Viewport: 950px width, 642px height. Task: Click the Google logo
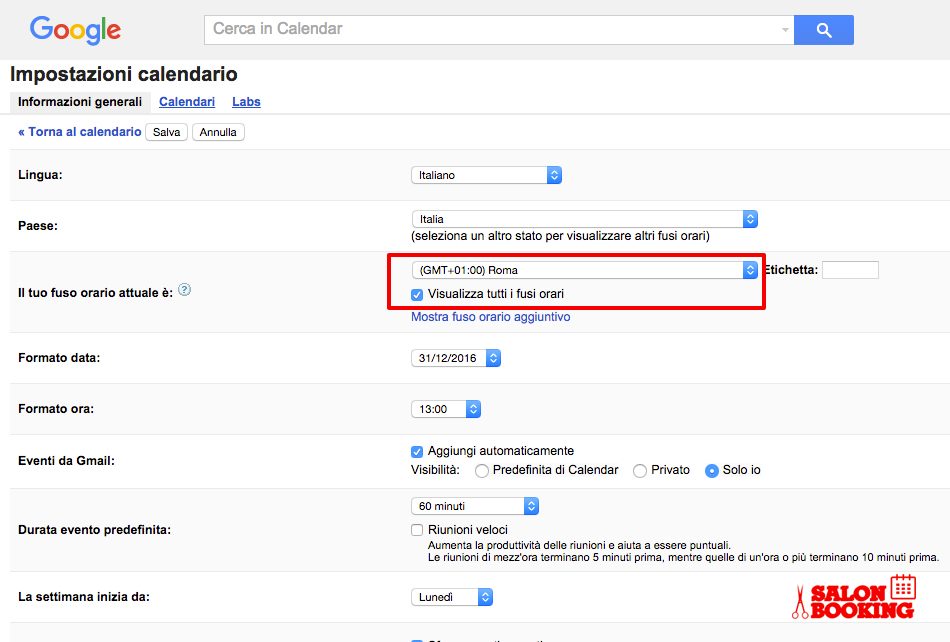[x=75, y=30]
